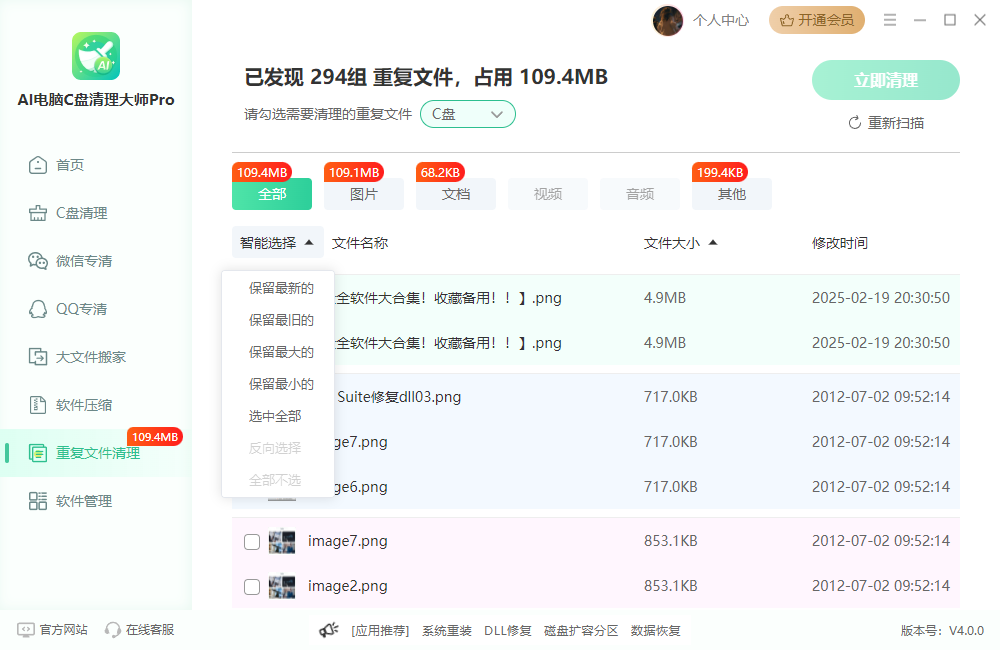1000x650 pixels.
Task: Click 文件名称 column header
Action: click(x=360, y=243)
